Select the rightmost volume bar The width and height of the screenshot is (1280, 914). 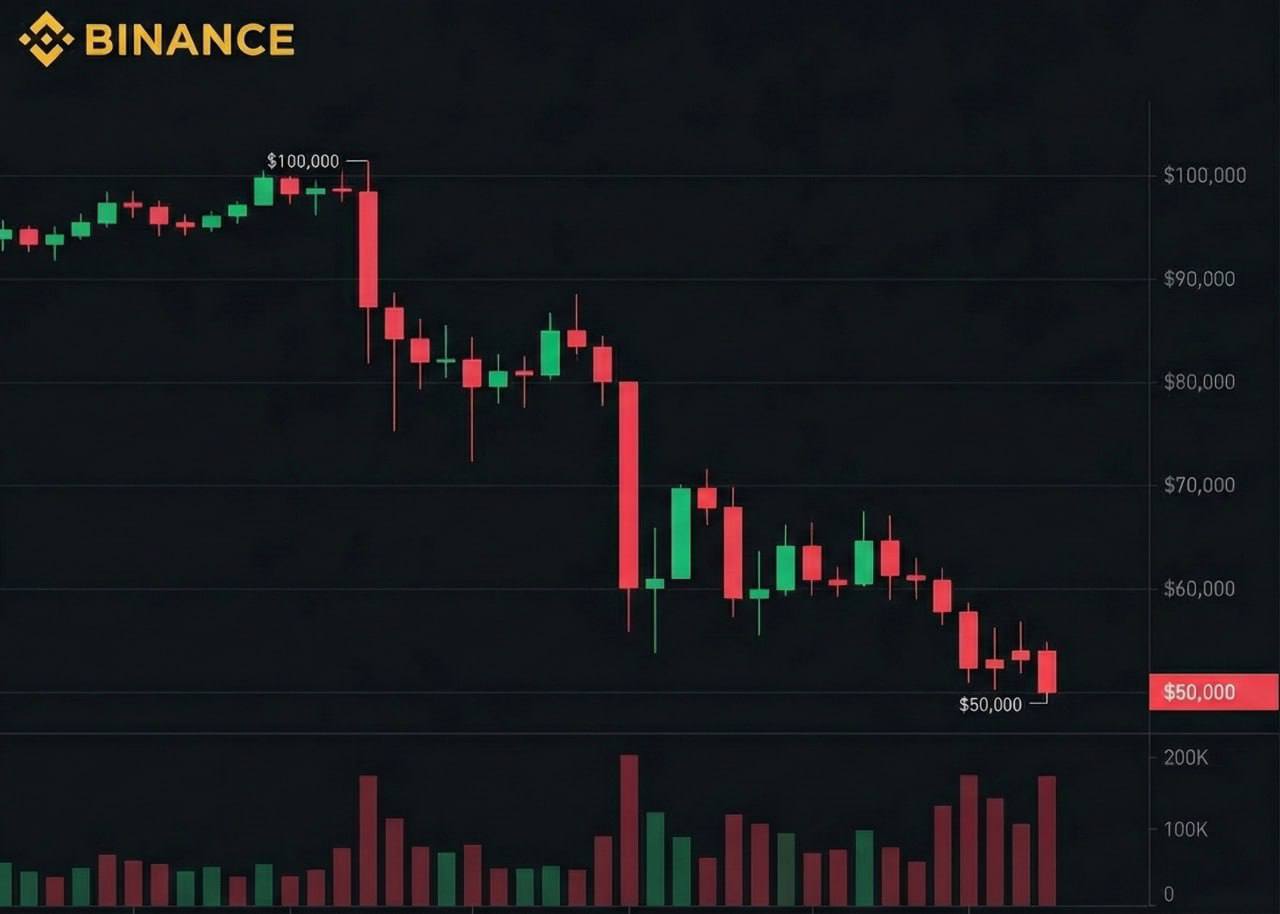tap(1047, 840)
